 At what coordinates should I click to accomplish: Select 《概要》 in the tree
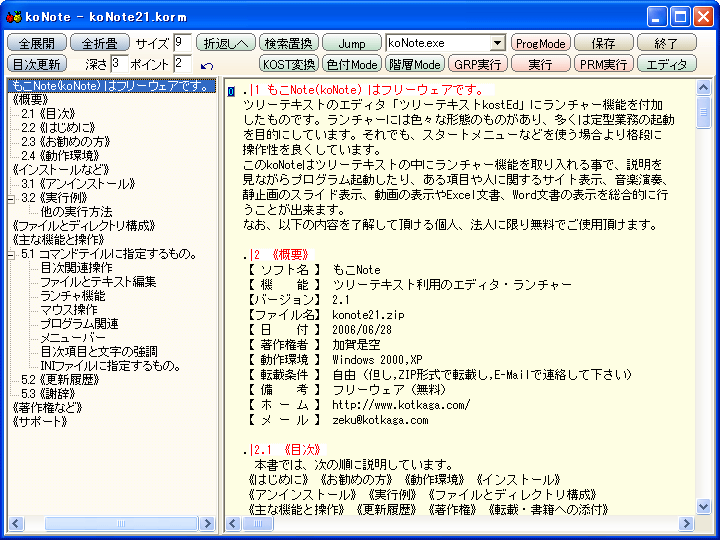point(30,100)
